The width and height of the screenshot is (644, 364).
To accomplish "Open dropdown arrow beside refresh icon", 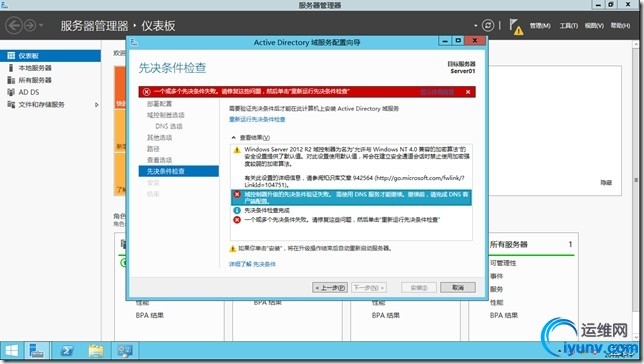I will tap(475, 26).
